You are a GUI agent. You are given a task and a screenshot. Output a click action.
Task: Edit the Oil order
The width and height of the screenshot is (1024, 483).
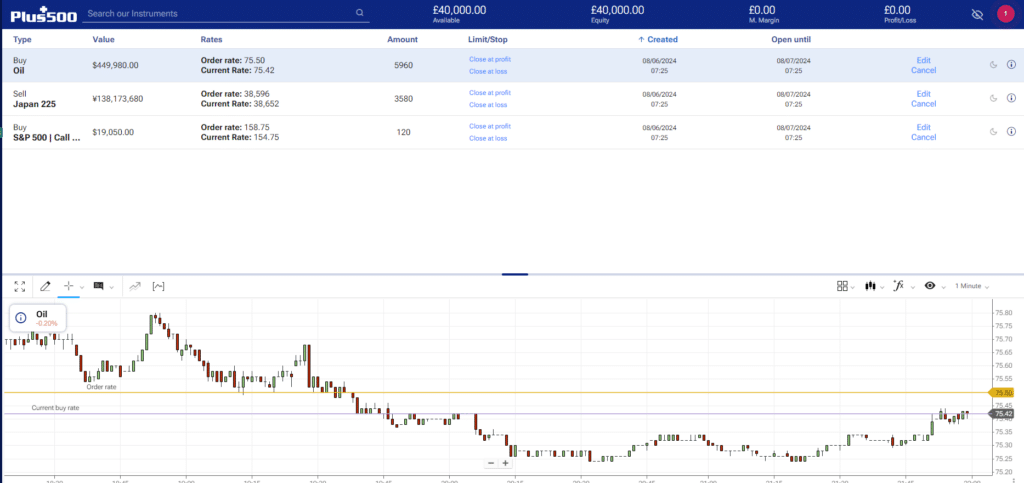pyautogui.click(x=923, y=60)
